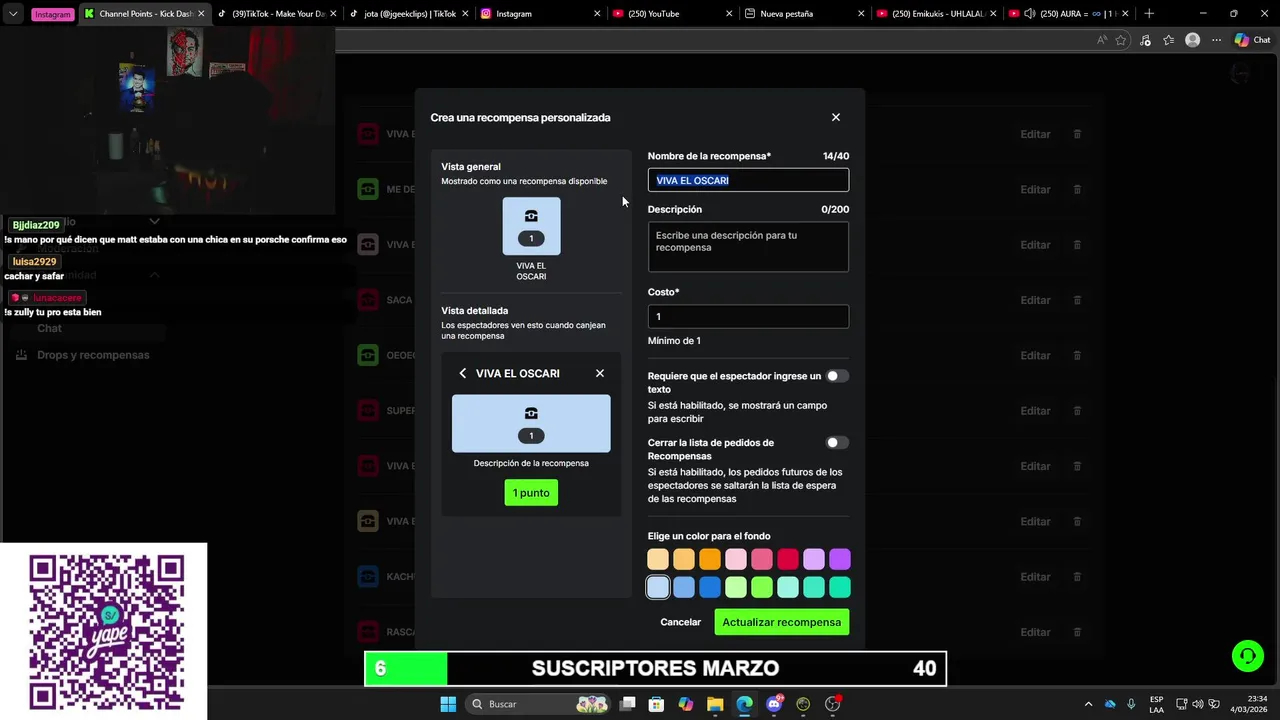Pick the pale peach background color swatch

point(658,559)
